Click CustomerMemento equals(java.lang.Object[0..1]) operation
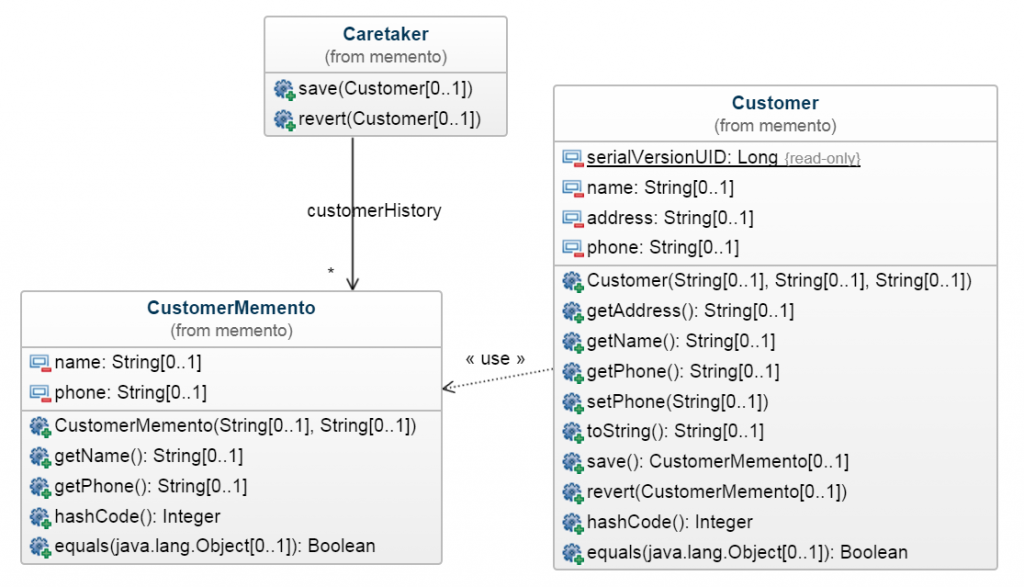 click(215, 547)
